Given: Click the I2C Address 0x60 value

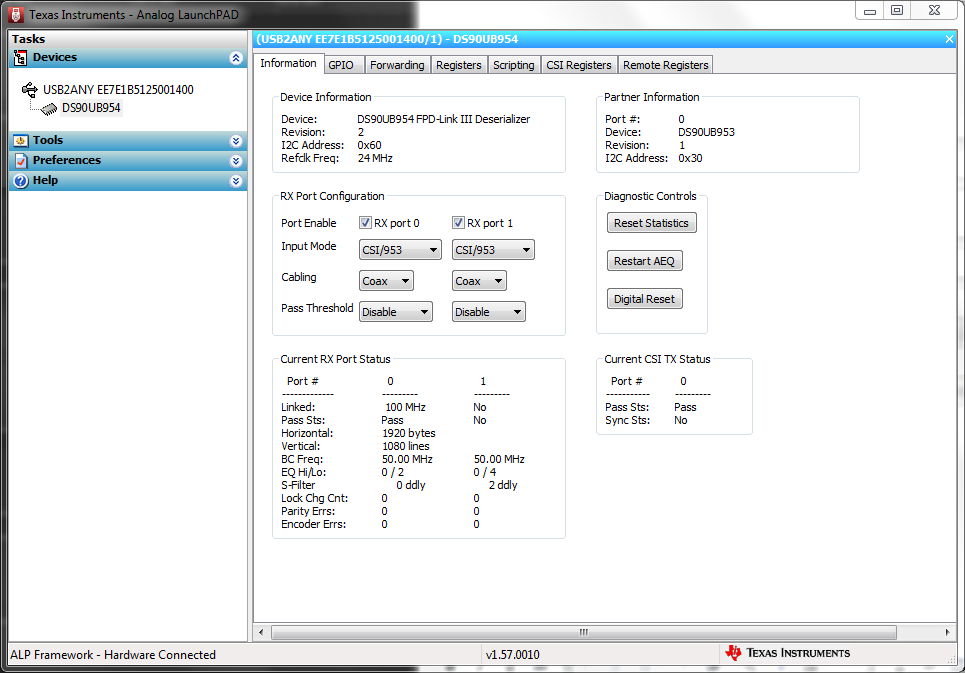Looking at the screenshot, I should point(369,145).
